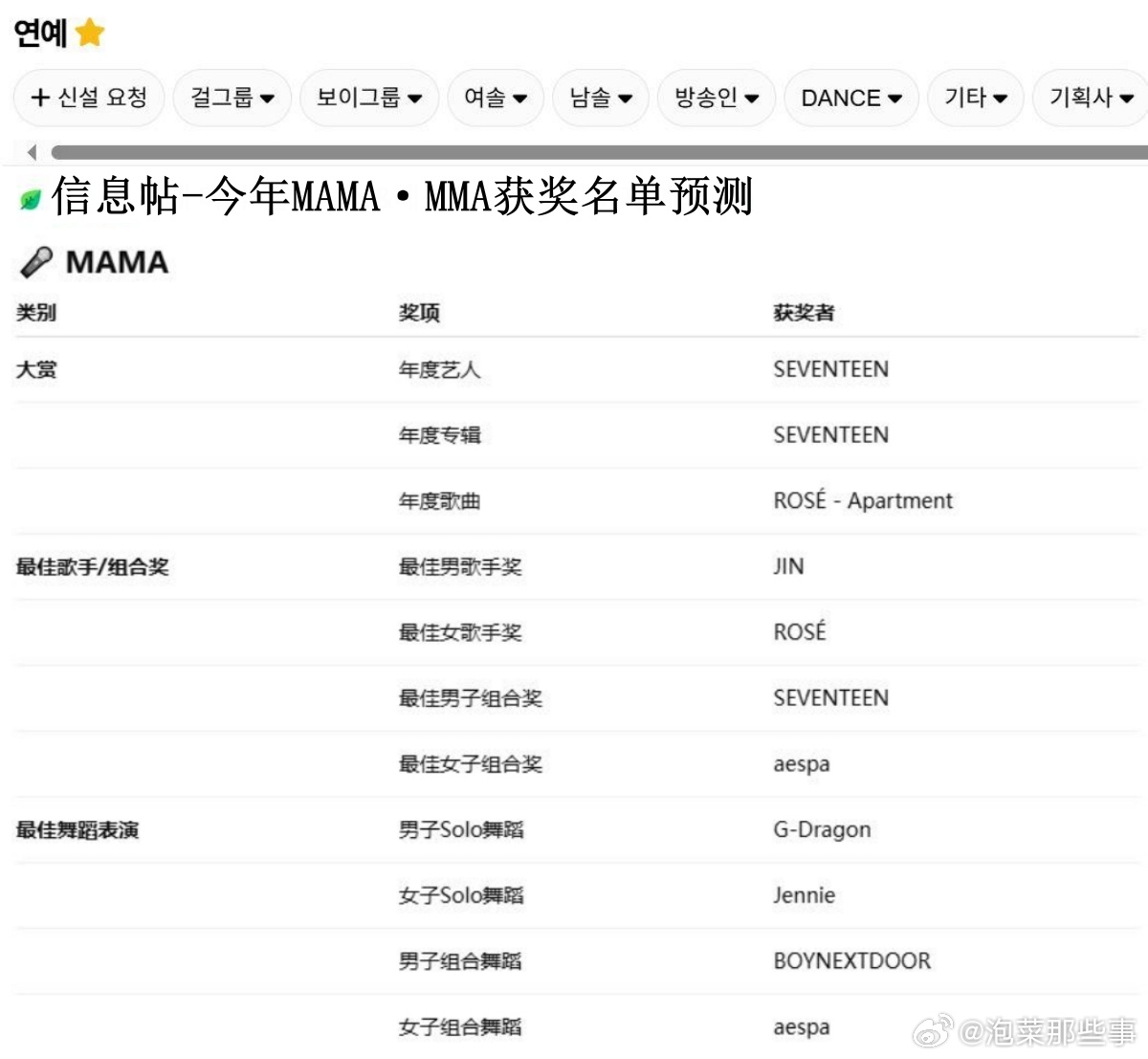This screenshot has height=1059, width=1148.
Task: Click the 最佳男子组合奖 award cell
Action: click(x=471, y=698)
